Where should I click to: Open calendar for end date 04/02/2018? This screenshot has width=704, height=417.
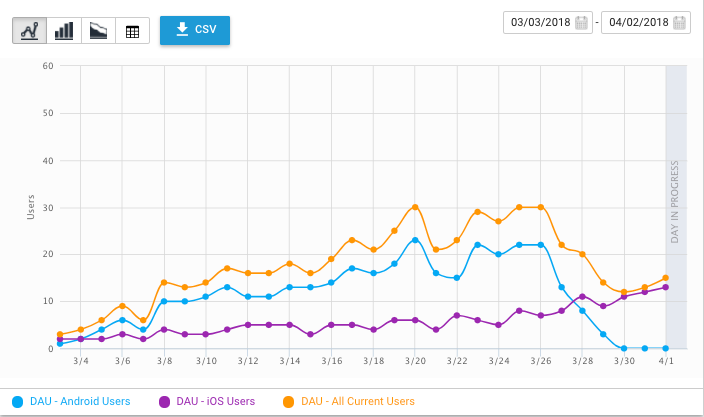681,23
